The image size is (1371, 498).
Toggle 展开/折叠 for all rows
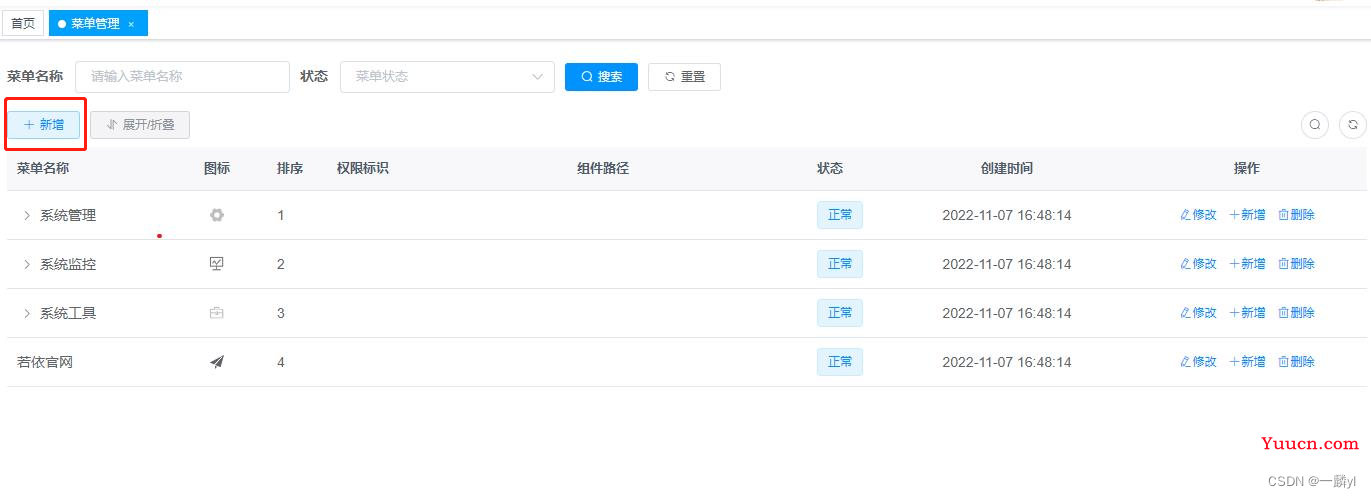140,125
